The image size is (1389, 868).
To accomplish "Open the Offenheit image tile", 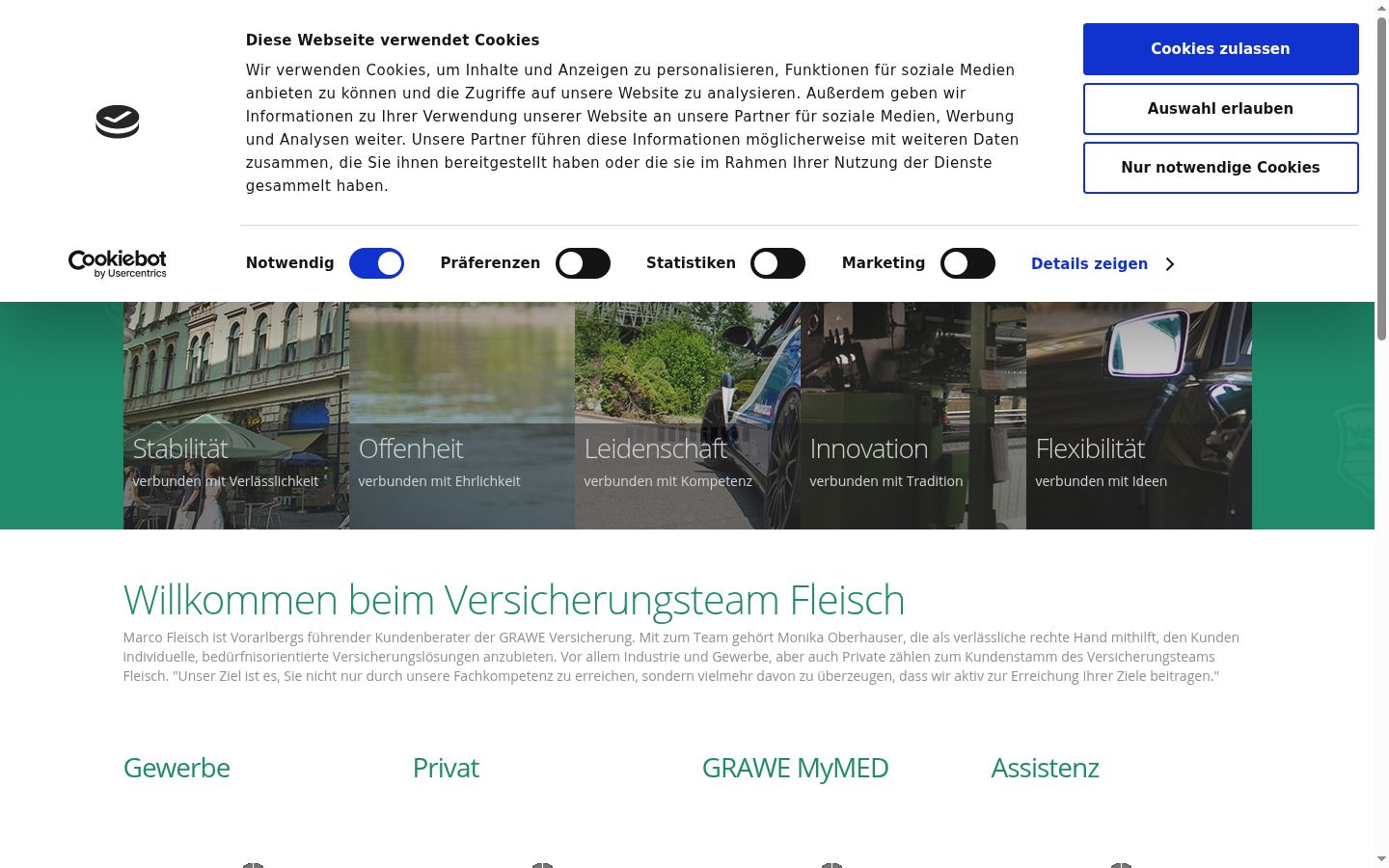I will coord(462,416).
